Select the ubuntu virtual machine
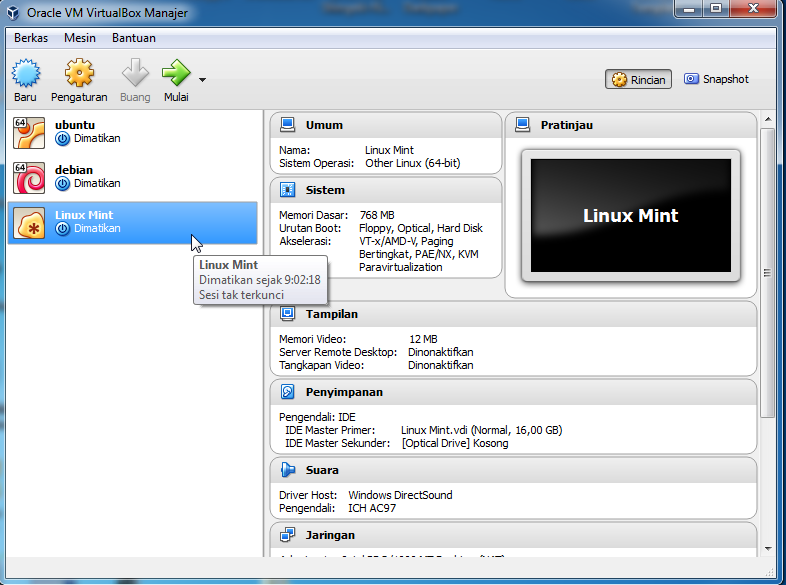 [132, 132]
